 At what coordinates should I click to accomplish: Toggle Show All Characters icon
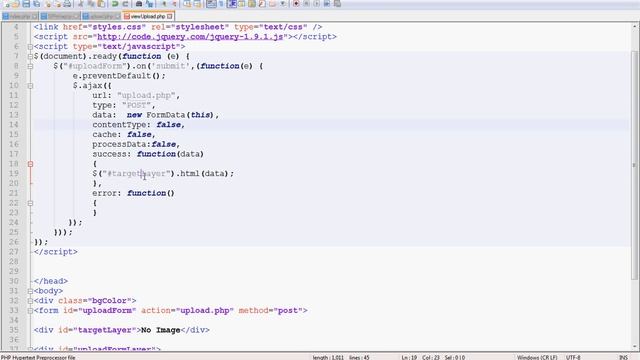click(x=221, y=4)
